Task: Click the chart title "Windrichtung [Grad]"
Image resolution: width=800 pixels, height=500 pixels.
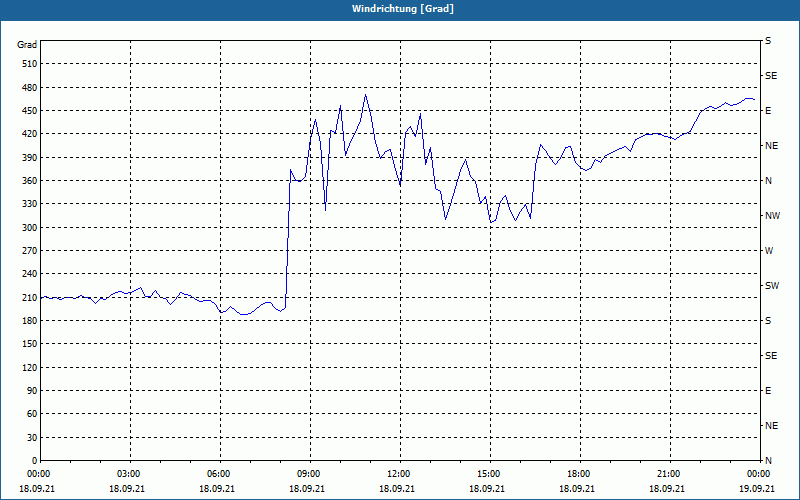Action: click(x=403, y=9)
